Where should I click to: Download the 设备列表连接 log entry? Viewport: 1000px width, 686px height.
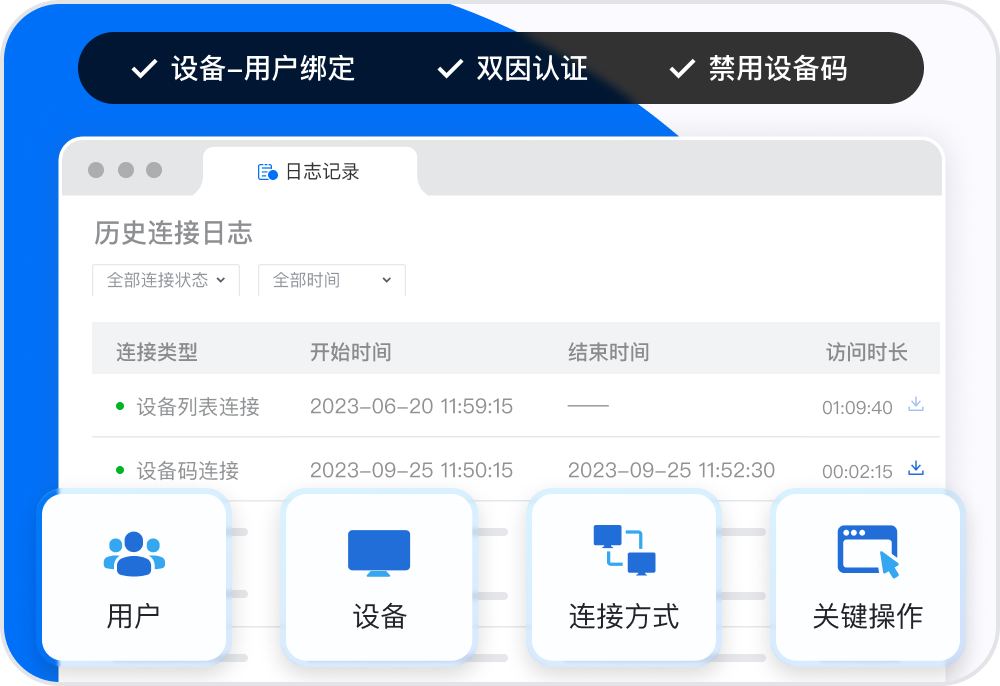click(915, 405)
